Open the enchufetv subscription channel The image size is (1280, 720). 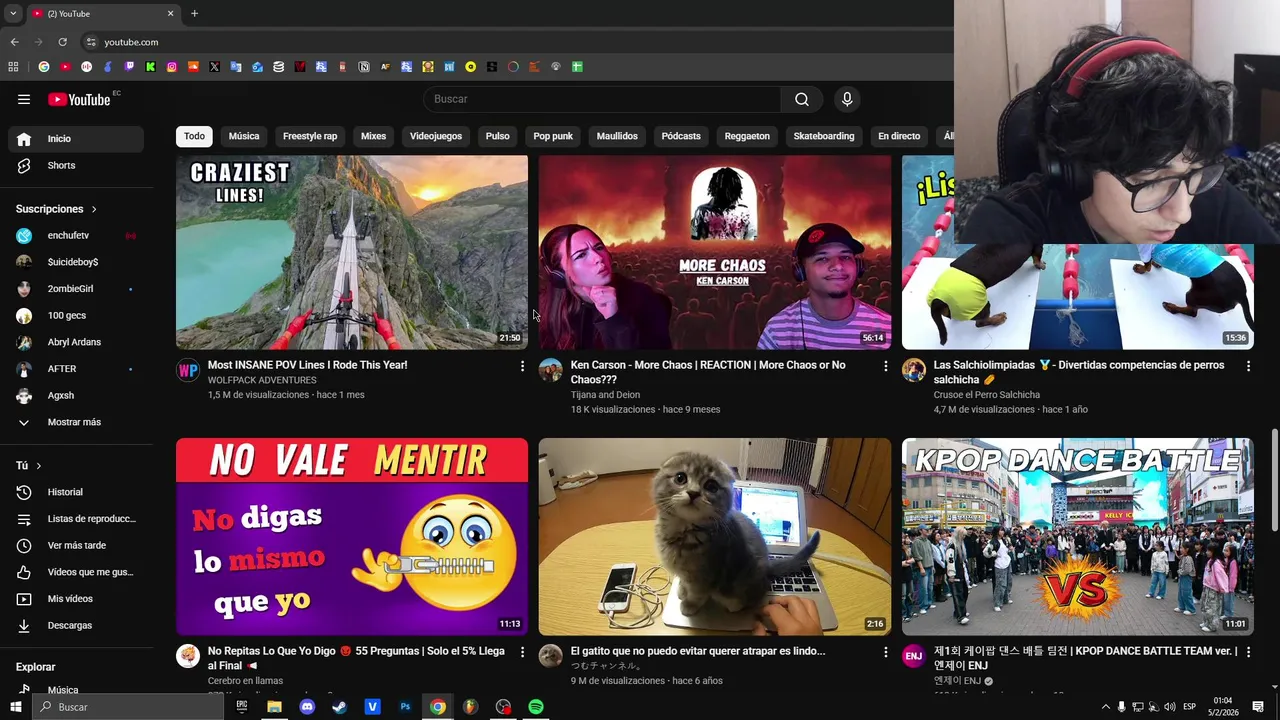tap(76, 236)
